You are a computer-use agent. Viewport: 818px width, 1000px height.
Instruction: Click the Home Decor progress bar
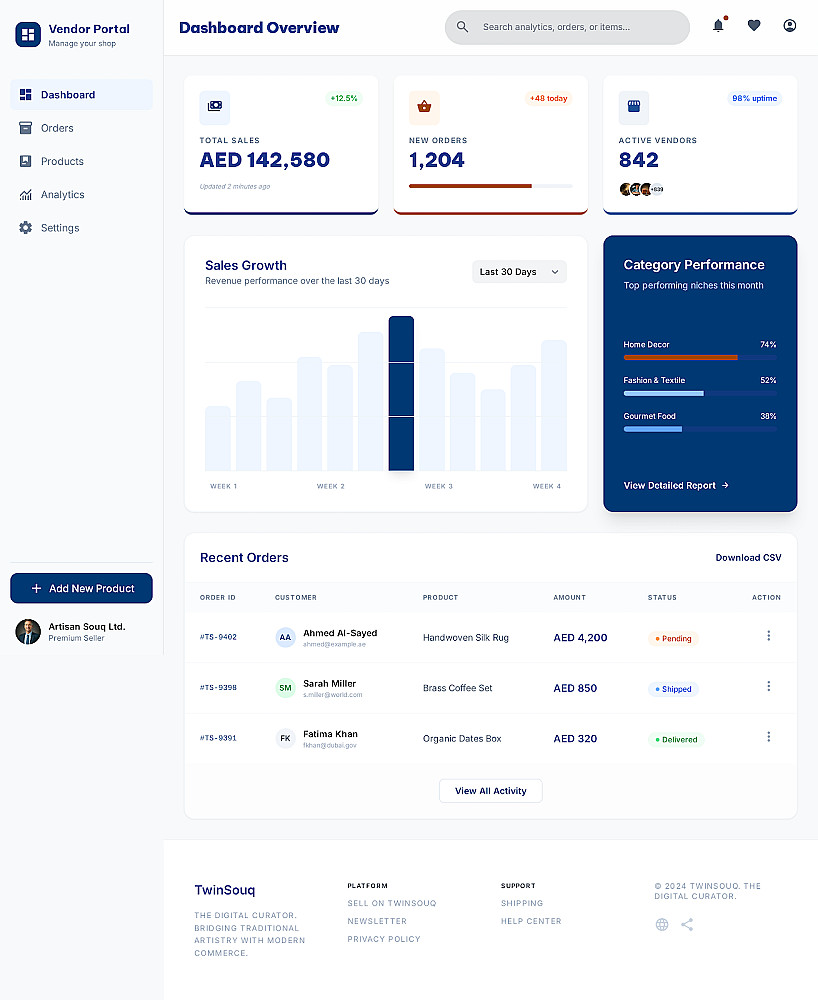pyautogui.click(x=699, y=358)
